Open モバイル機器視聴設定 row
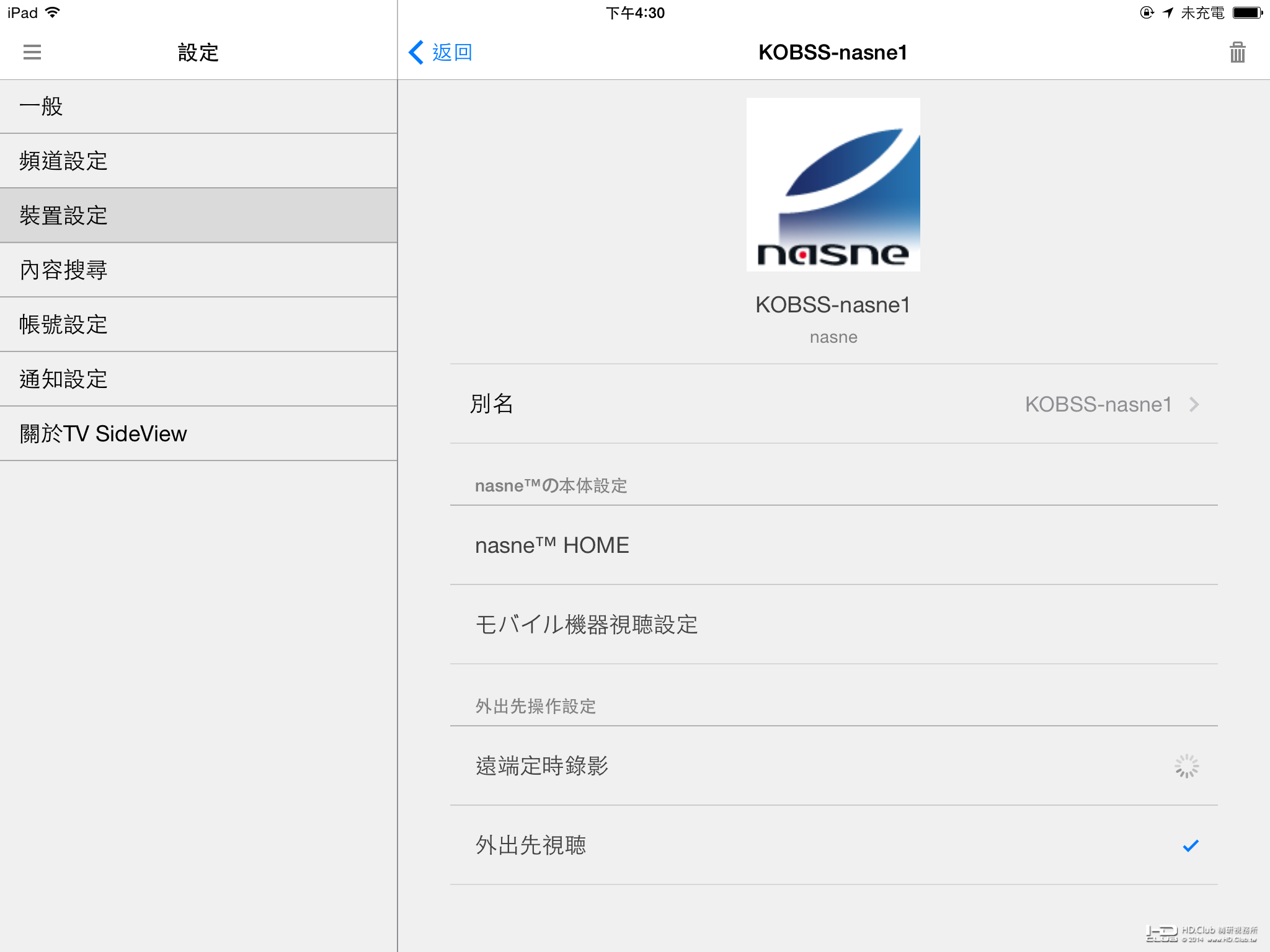Image resolution: width=1270 pixels, height=952 pixels. click(834, 625)
